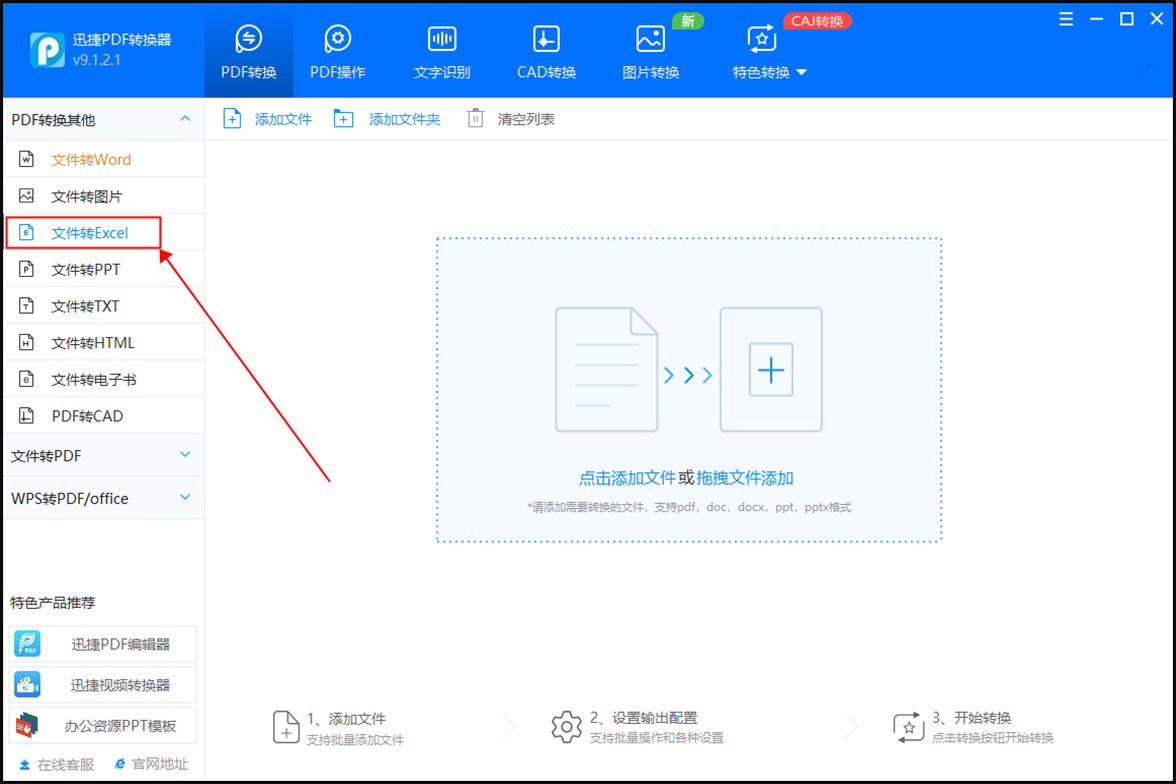
Task: Click the 迅捷PDF编辑器 product icon
Action: pyautogui.click(x=28, y=644)
